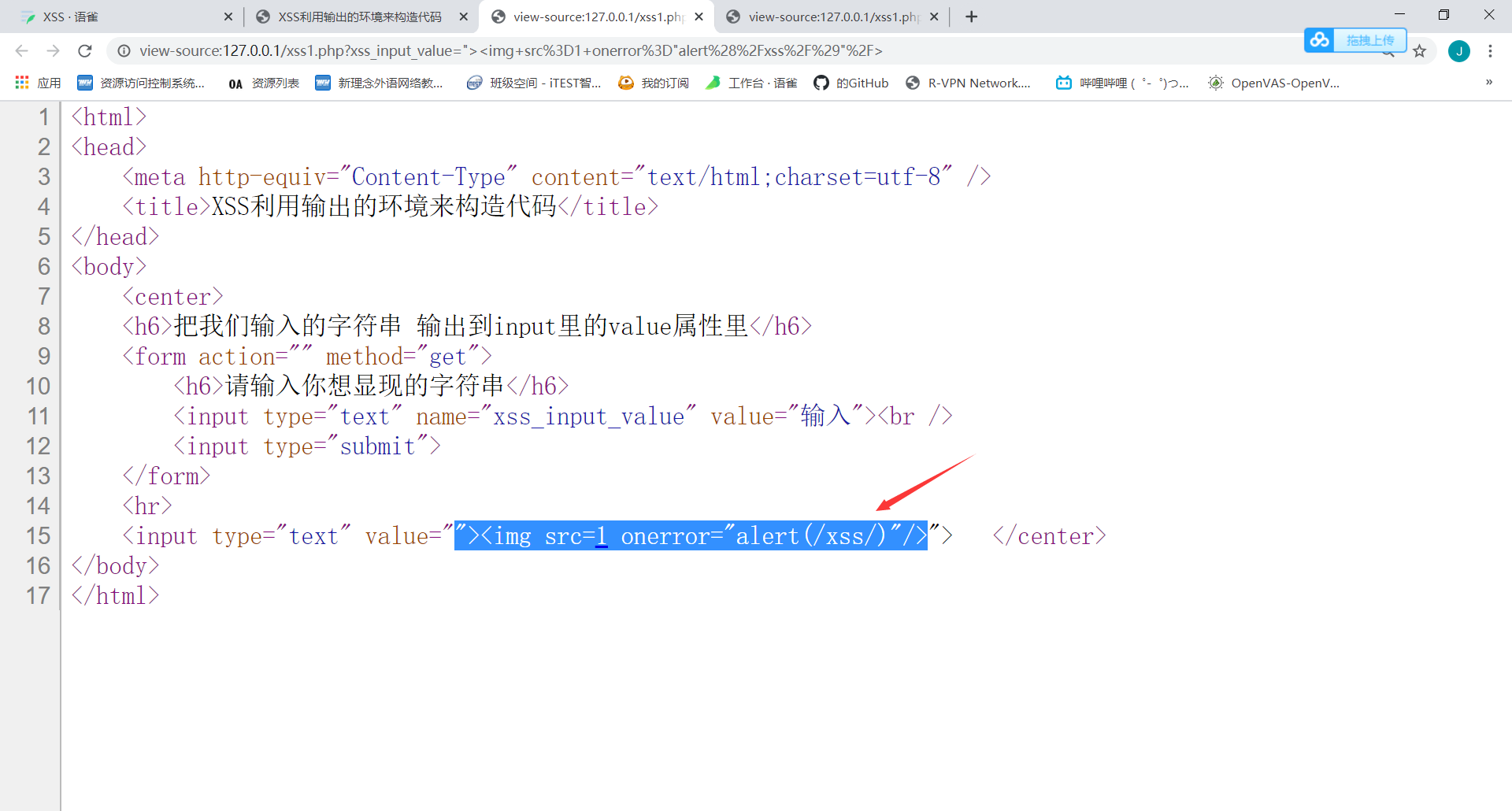Open the 新理念外语网络教 bookmark
This screenshot has height=811, width=1512.
coord(379,83)
